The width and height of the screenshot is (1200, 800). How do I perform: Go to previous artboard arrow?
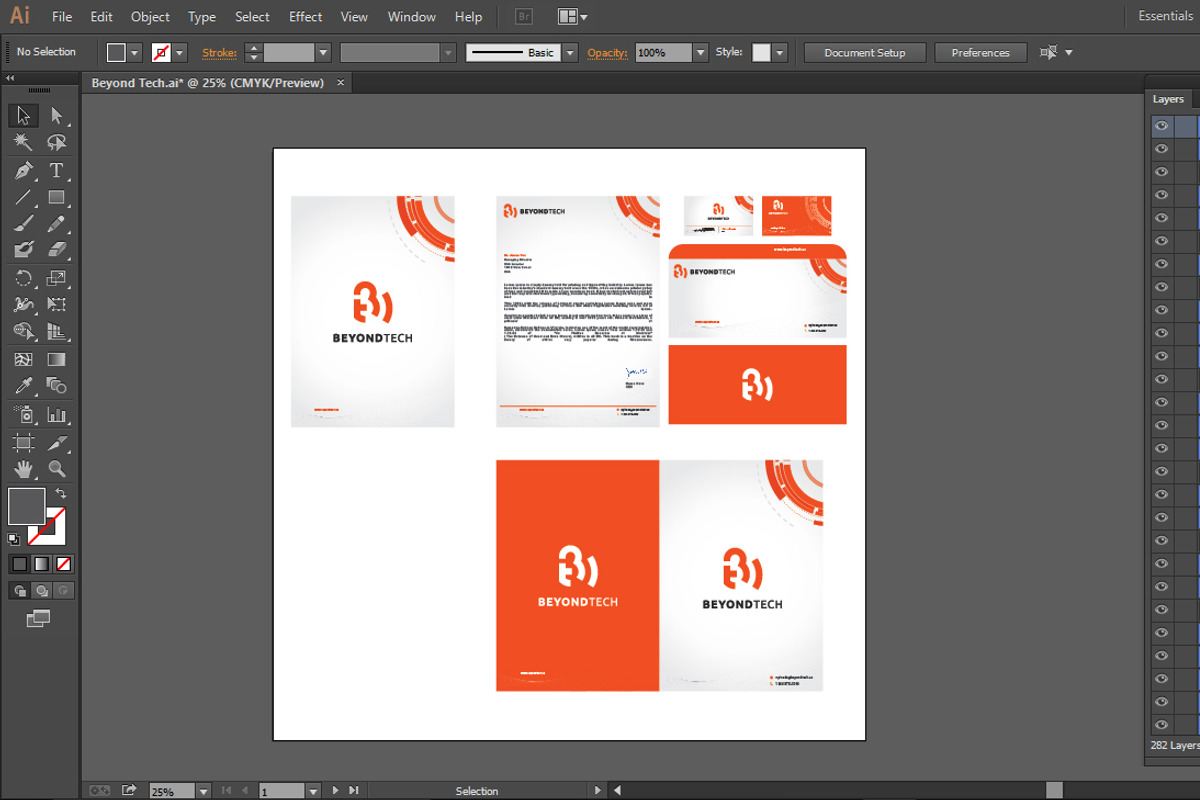pyautogui.click(x=243, y=791)
